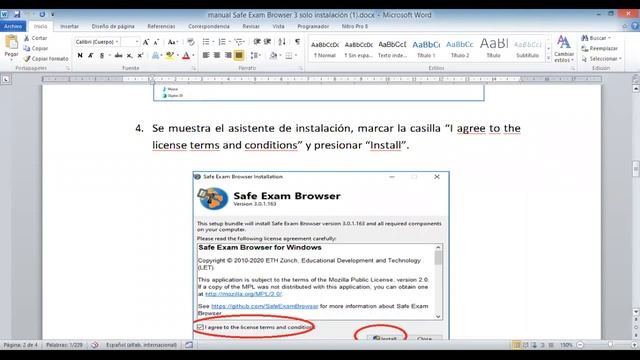This screenshot has height=360, width=640.
Task: Toggle the highlighted Justify alignment button
Action: (x=239, y=56)
